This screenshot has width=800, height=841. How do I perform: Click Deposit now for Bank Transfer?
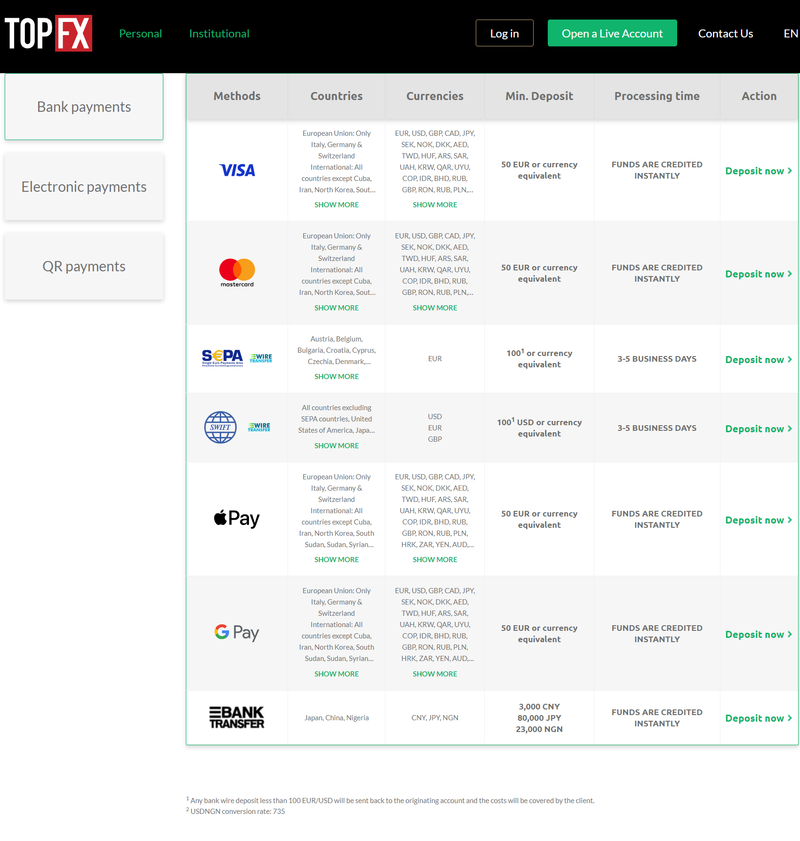tap(759, 718)
